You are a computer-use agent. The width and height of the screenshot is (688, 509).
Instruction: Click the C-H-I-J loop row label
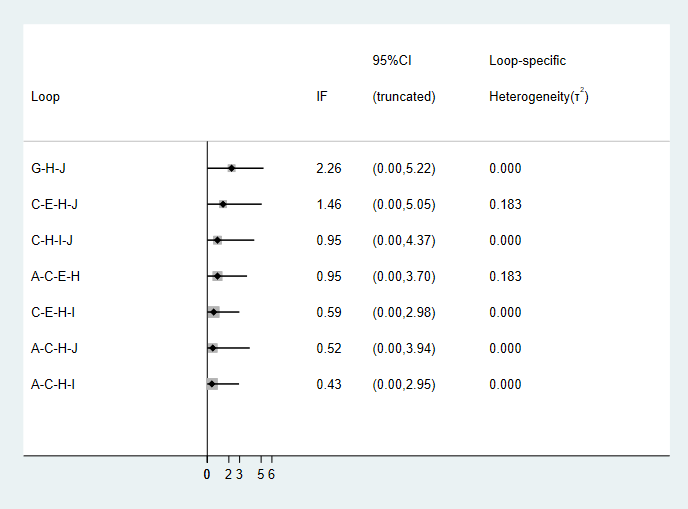point(52,240)
